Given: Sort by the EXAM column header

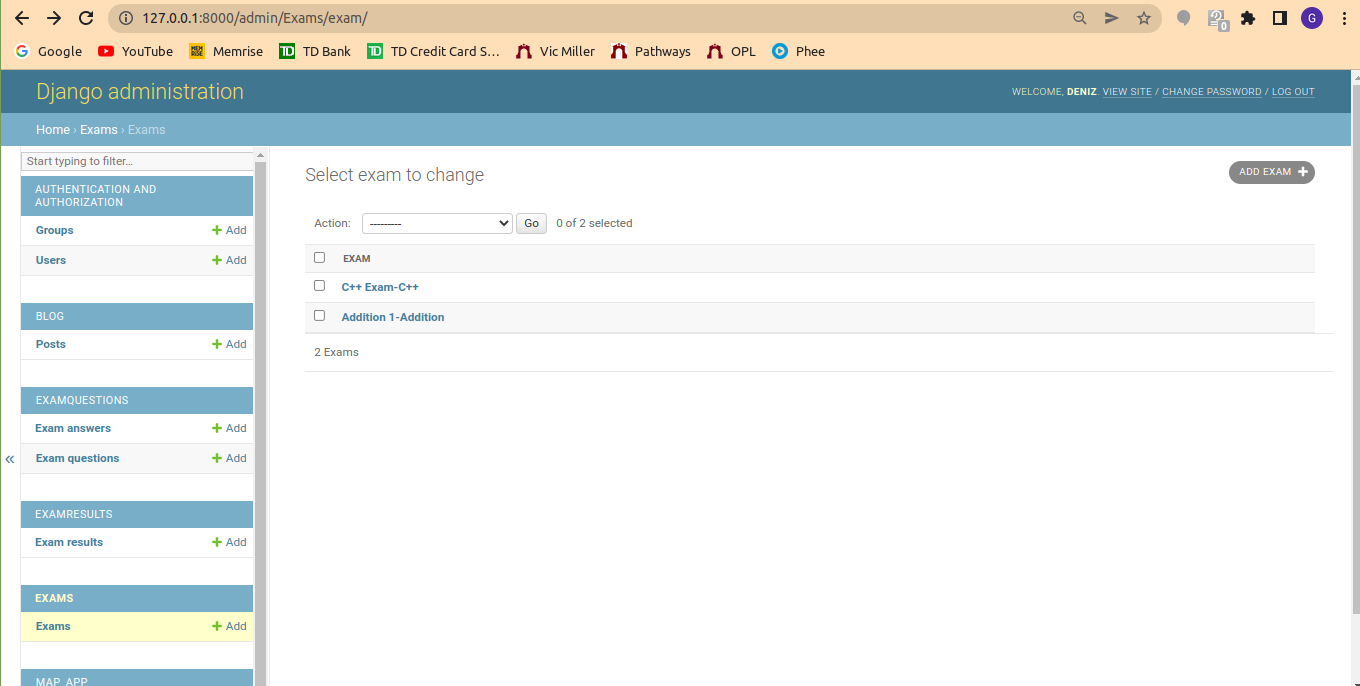Looking at the screenshot, I should pyautogui.click(x=357, y=258).
